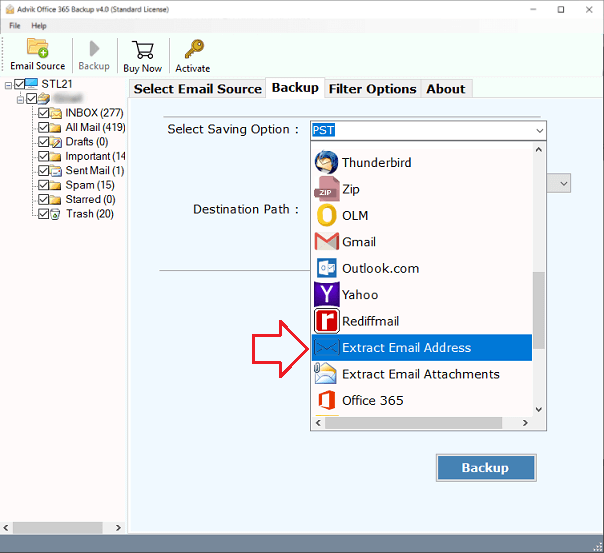
Task: Pick the OLM orange icon
Action: click(x=327, y=215)
